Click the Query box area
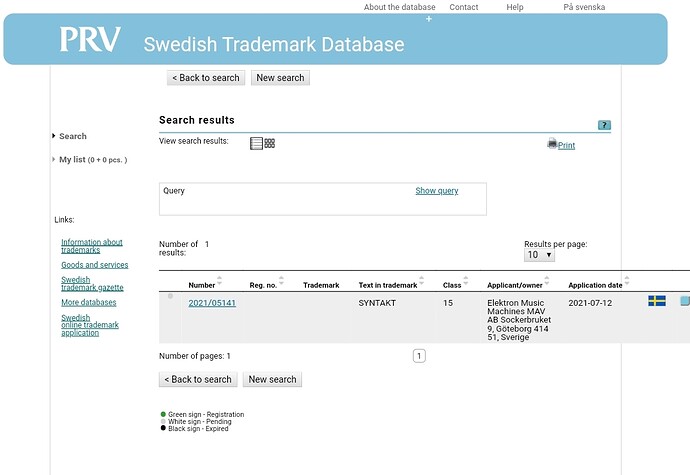 coord(323,199)
